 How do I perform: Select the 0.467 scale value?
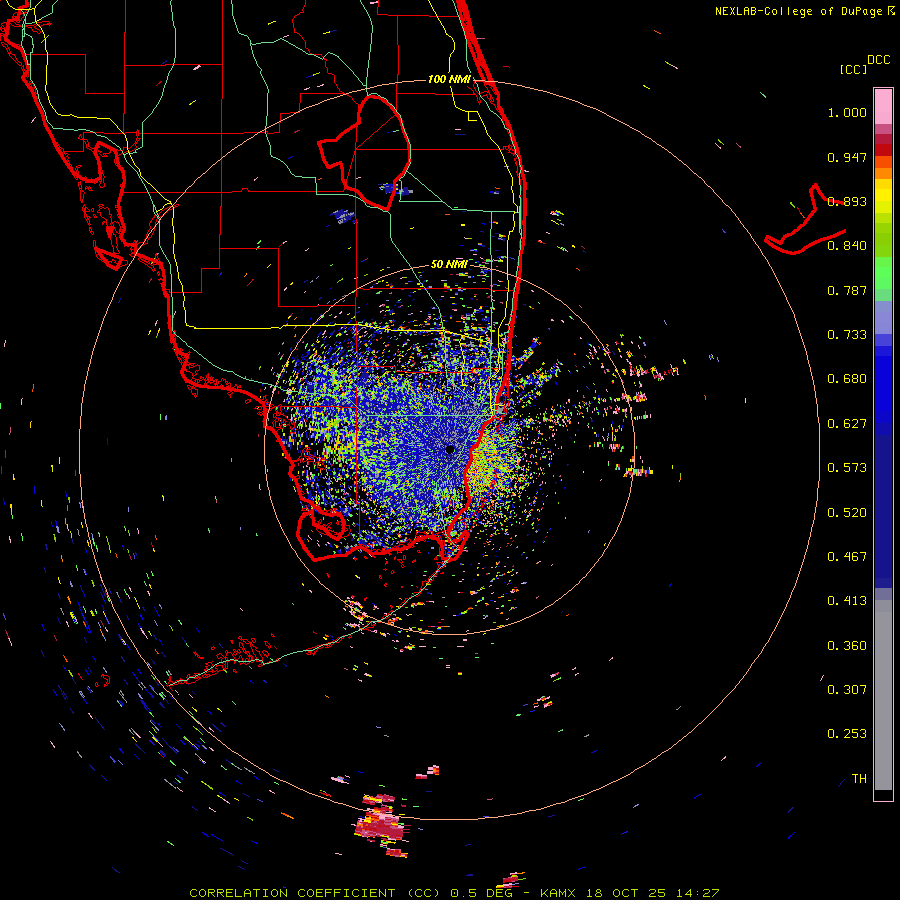click(x=847, y=557)
